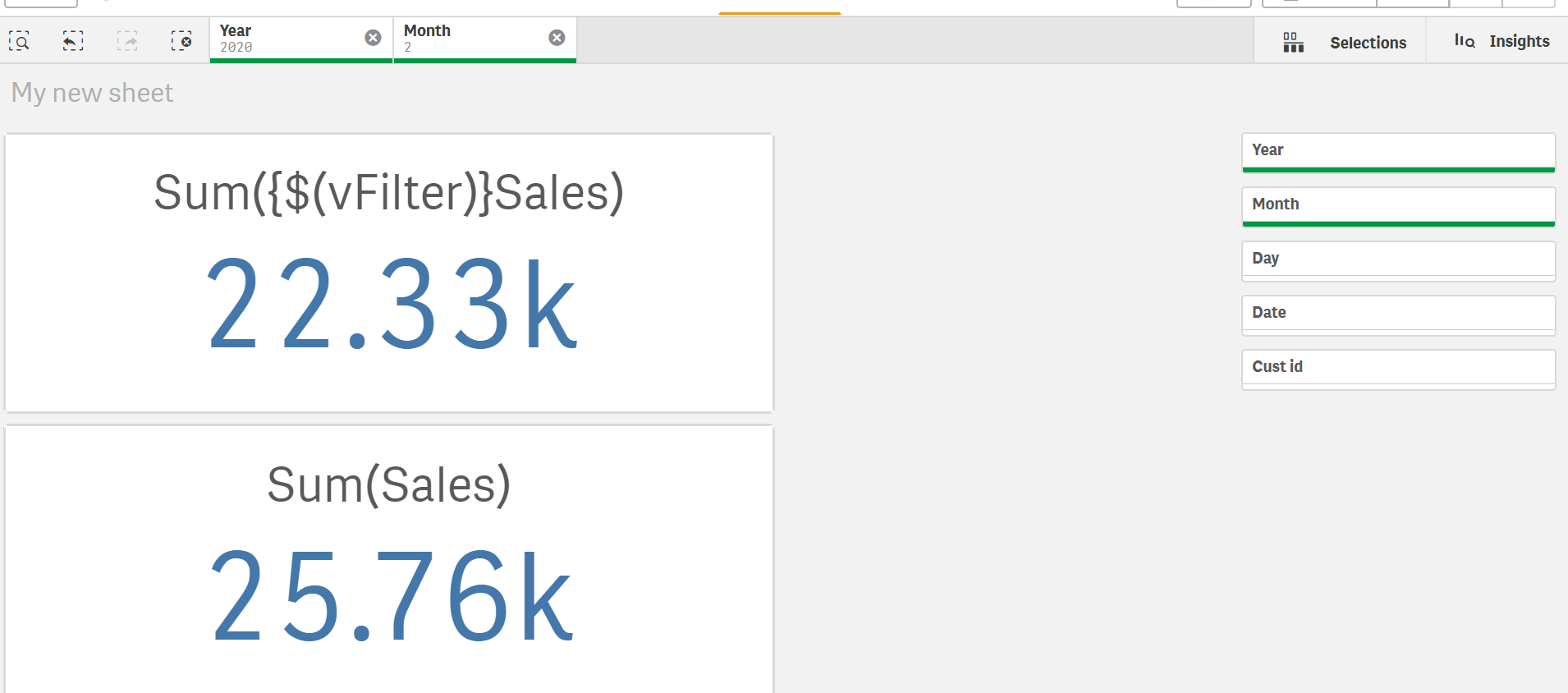Image resolution: width=1568 pixels, height=693 pixels.
Task: Open the Month filter pane
Action: point(1397,205)
